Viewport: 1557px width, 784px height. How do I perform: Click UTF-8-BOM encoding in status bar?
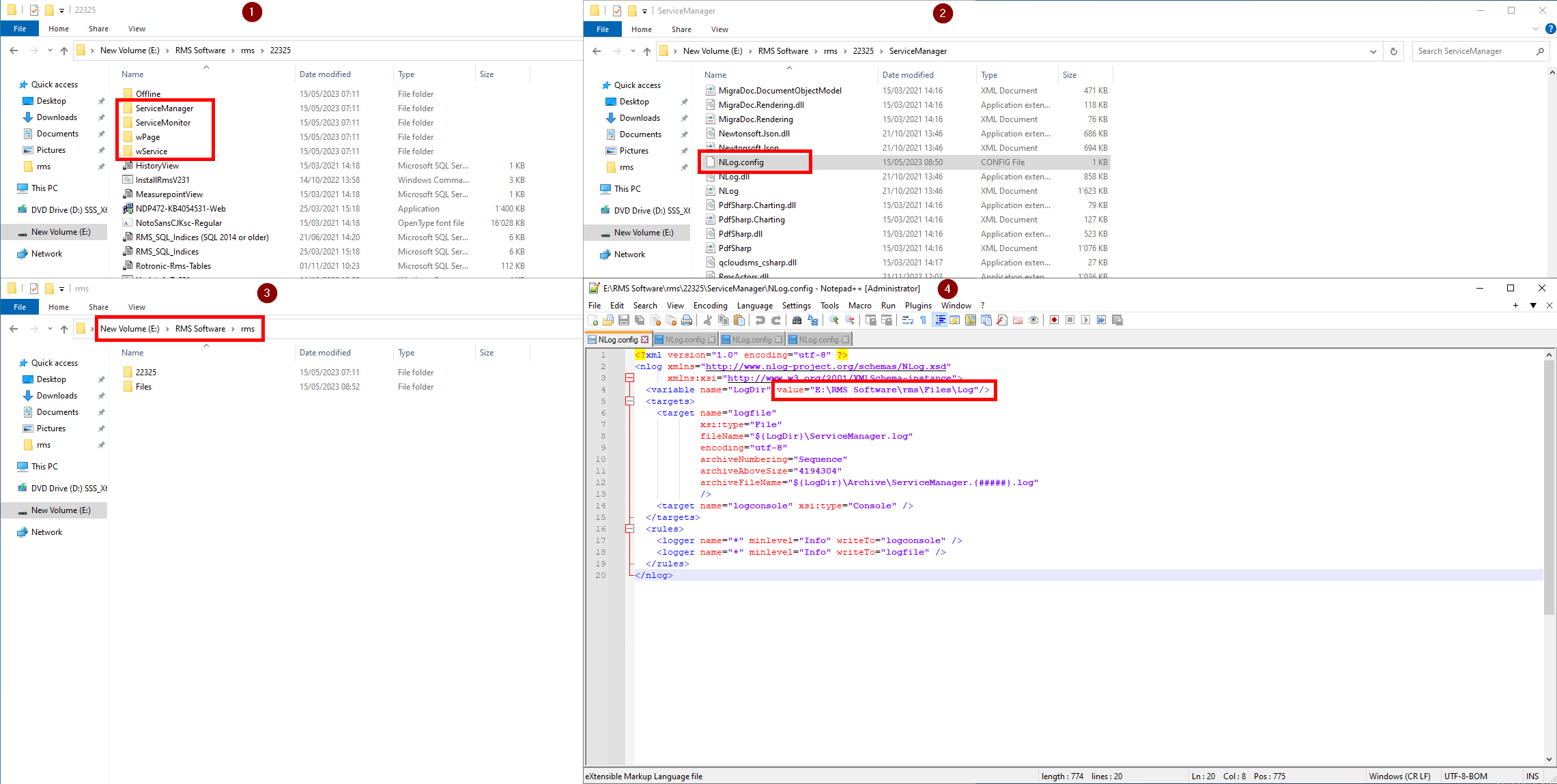1466,776
